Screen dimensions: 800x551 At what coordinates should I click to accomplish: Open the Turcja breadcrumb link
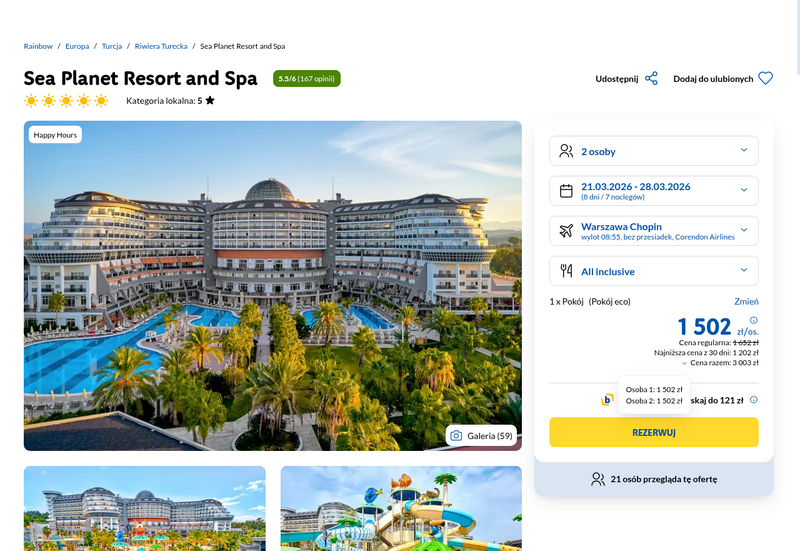click(x=112, y=46)
